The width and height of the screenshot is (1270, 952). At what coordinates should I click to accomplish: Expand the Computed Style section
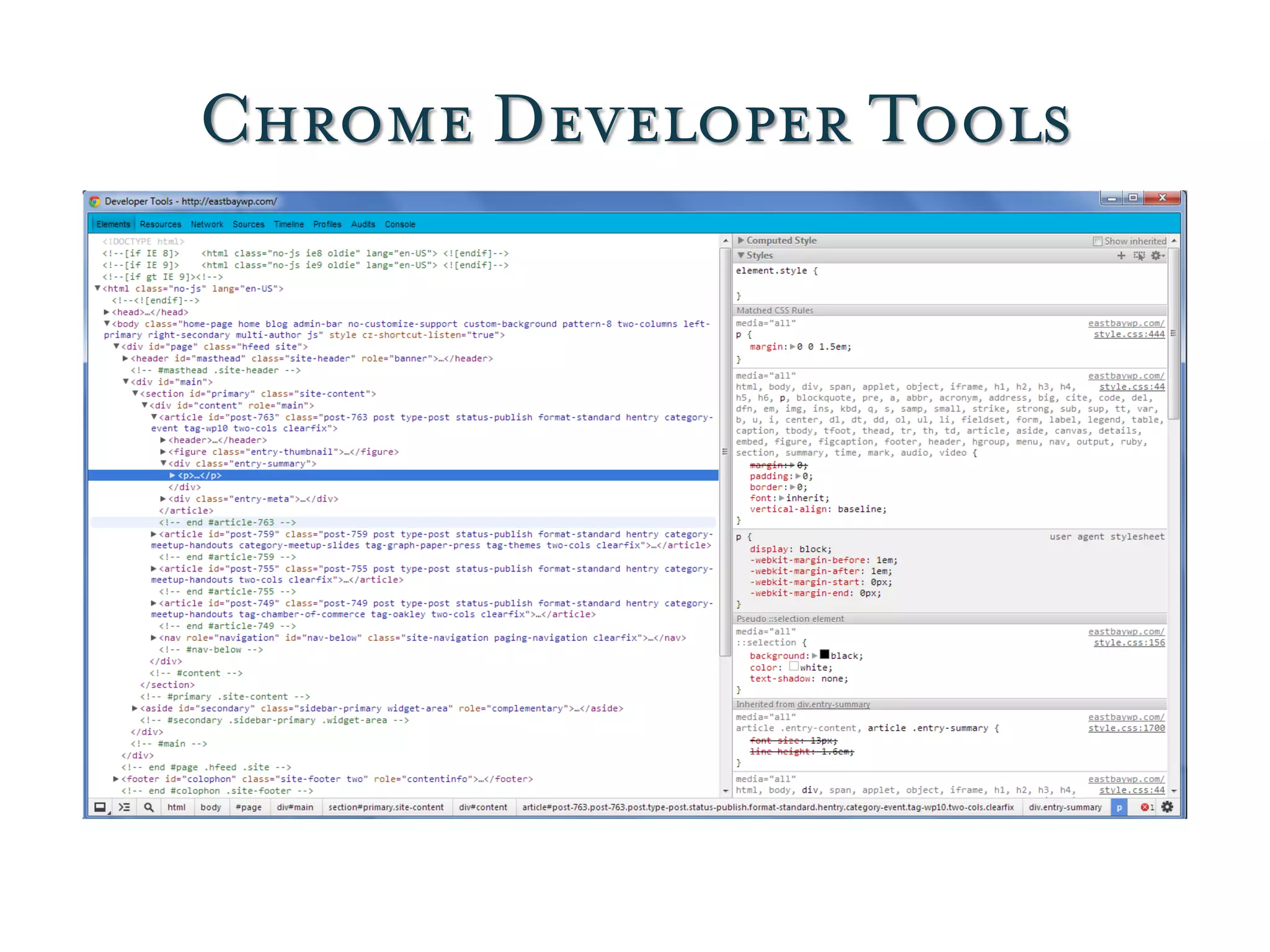point(740,240)
